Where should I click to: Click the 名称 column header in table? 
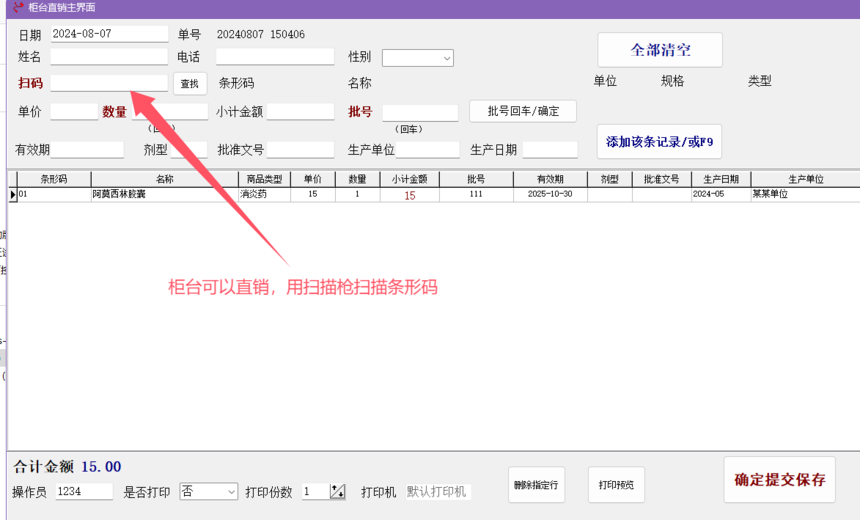point(165,179)
